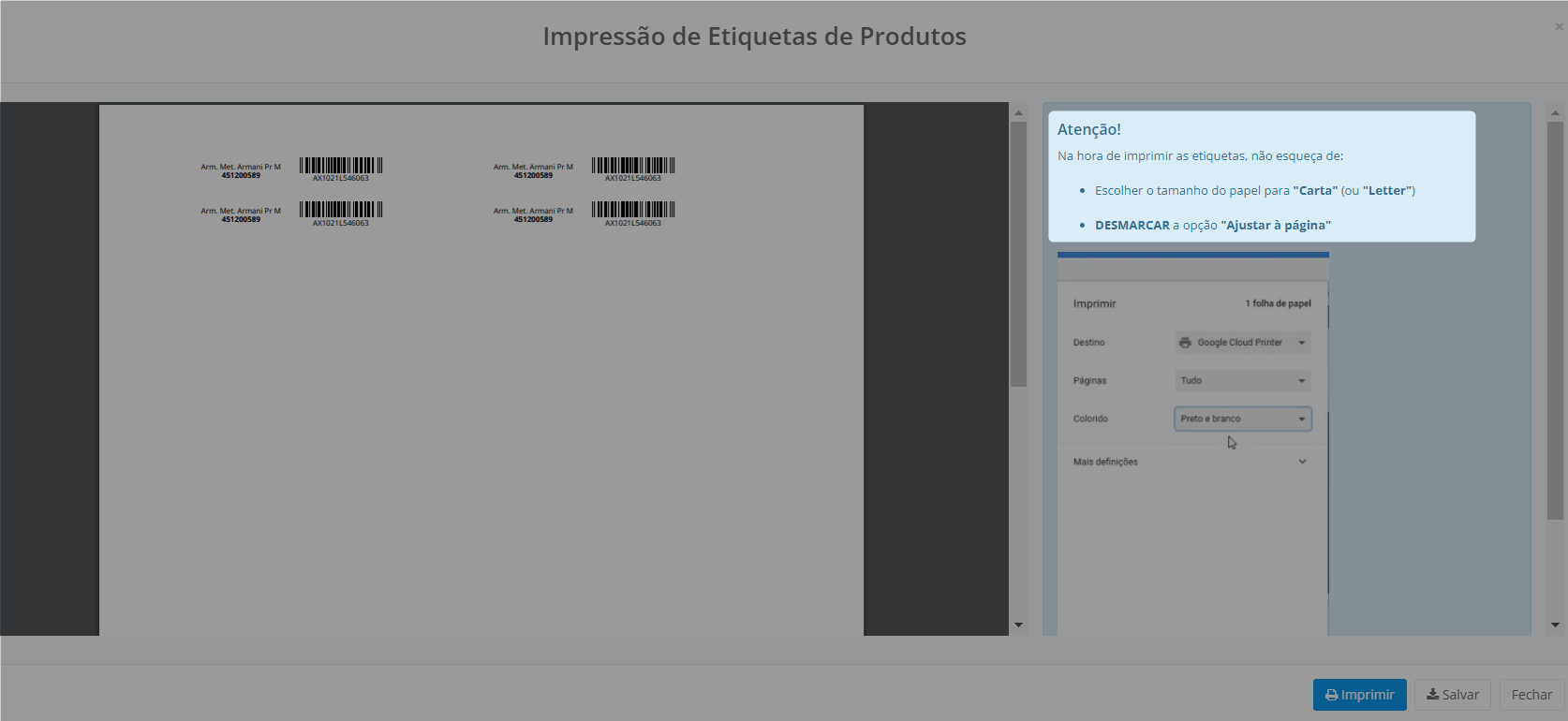Click the download icon in Salvar button
Screen dimensions: 1568x721
(x=1432, y=695)
